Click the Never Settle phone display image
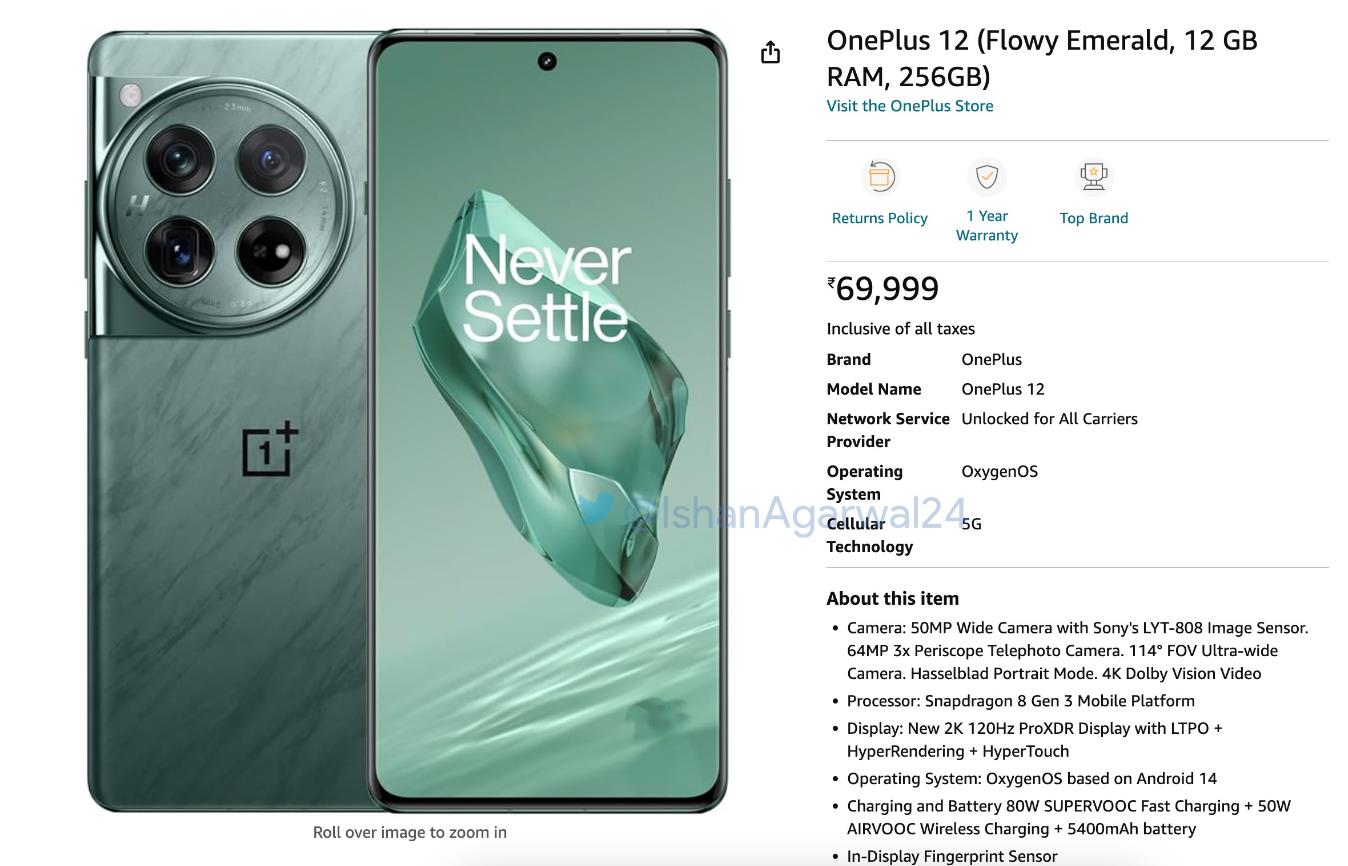Image resolution: width=1348 pixels, height=866 pixels. click(x=547, y=420)
